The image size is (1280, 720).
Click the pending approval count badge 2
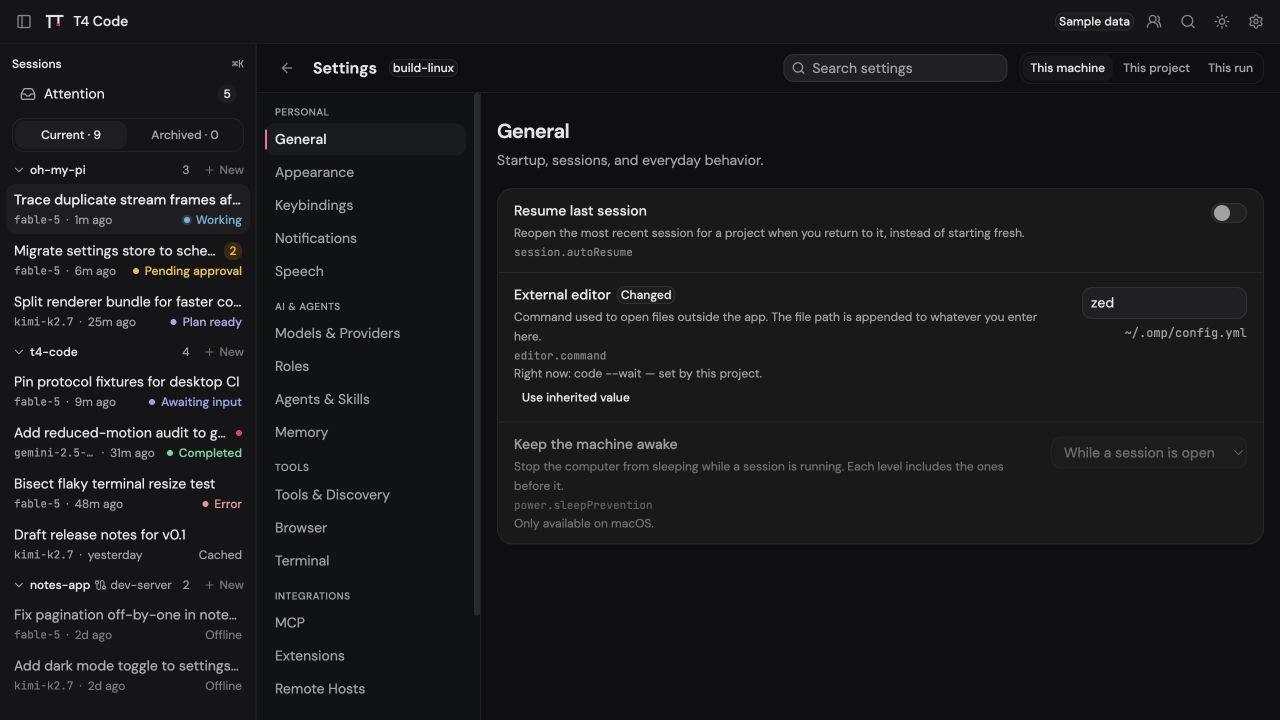233,251
